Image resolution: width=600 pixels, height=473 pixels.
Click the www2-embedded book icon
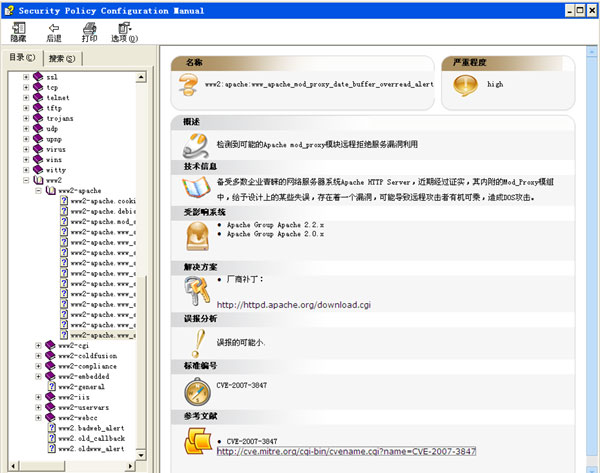pyautogui.click(x=50, y=376)
